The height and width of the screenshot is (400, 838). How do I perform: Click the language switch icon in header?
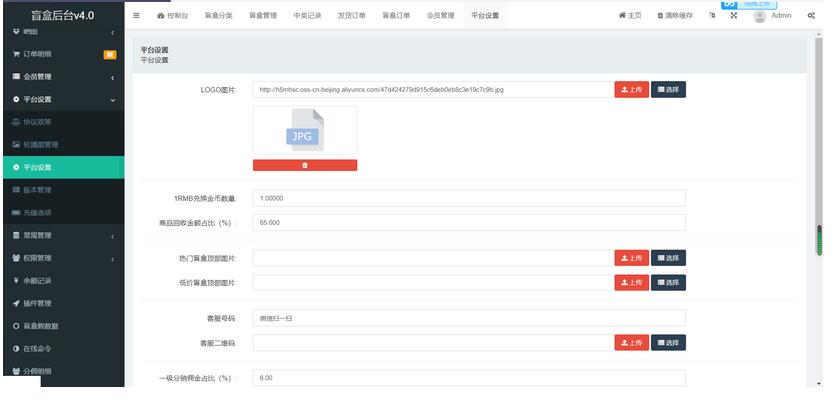coord(712,16)
